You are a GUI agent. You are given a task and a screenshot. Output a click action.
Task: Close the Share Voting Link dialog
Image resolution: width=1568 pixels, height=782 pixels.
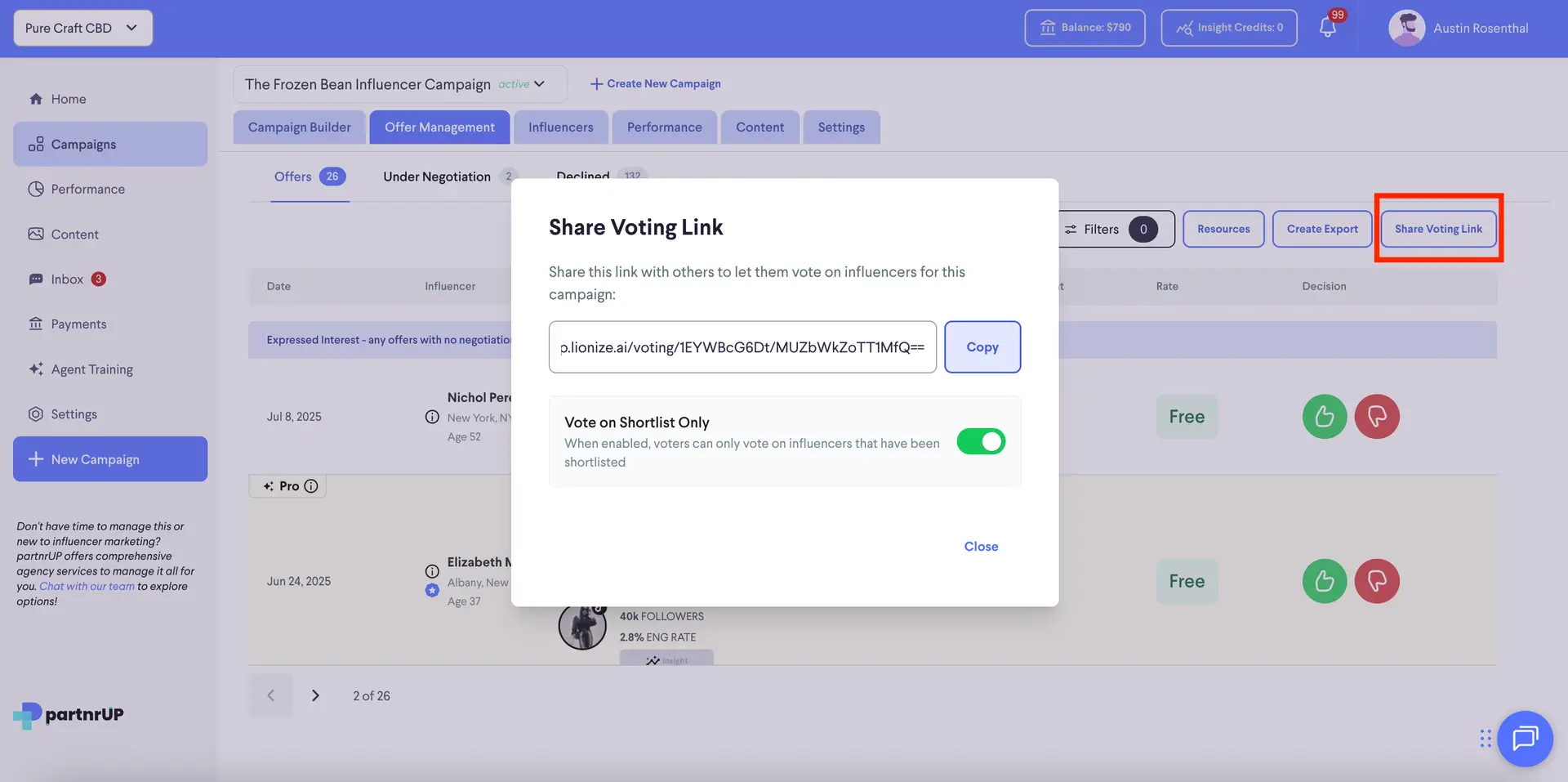pos(981,546)
